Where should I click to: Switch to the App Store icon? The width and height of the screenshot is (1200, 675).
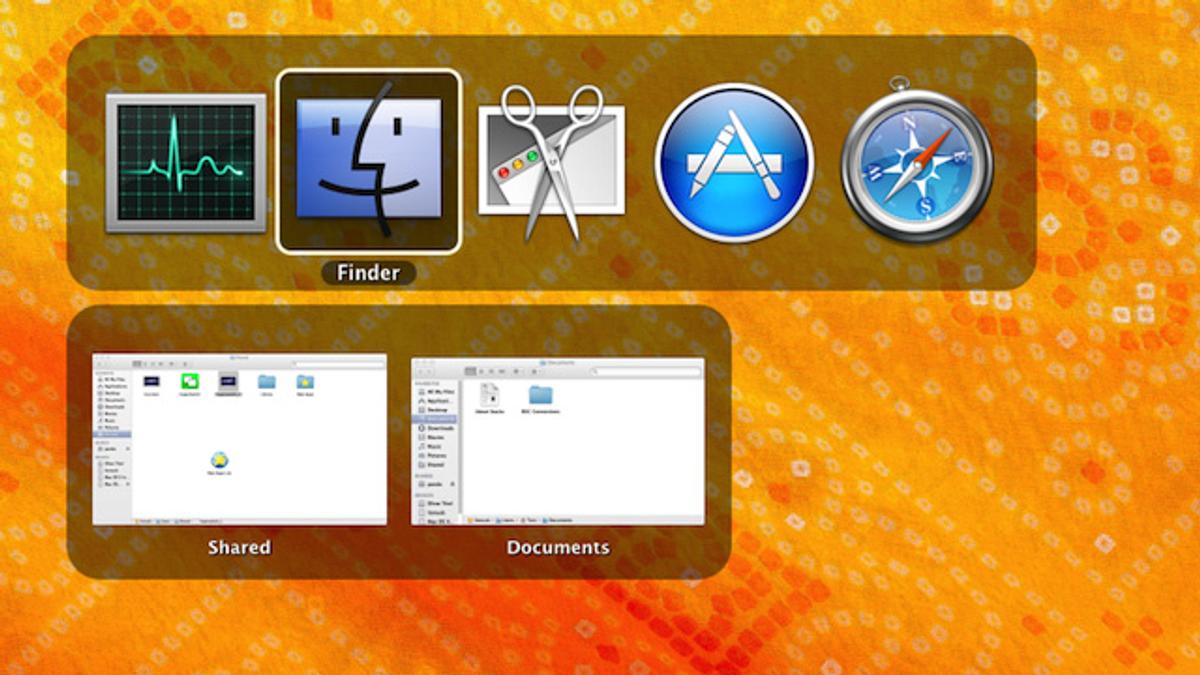pyautogui.click(x=734, y=162)
